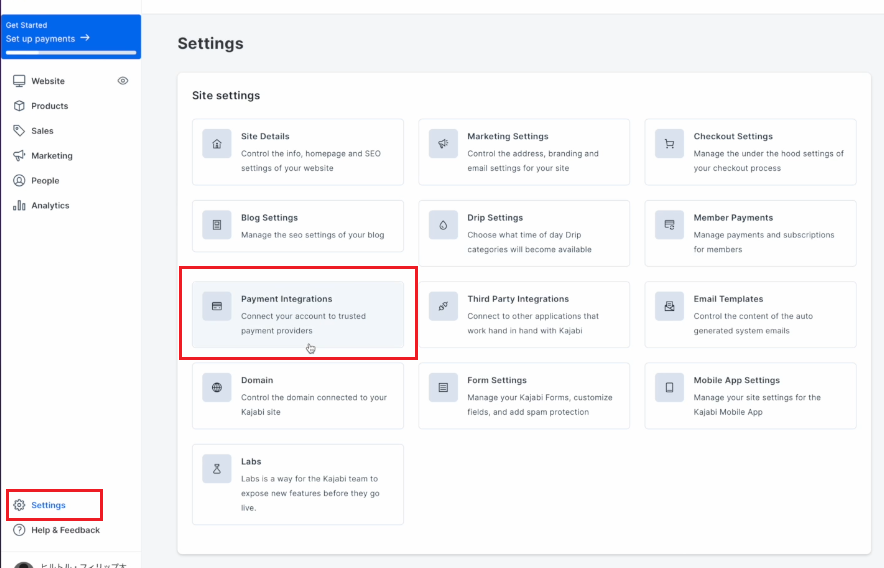Click the Set up payments banner
Image resolution: width=884 pixels, height=568 pixels.
[x=71, y=37]
